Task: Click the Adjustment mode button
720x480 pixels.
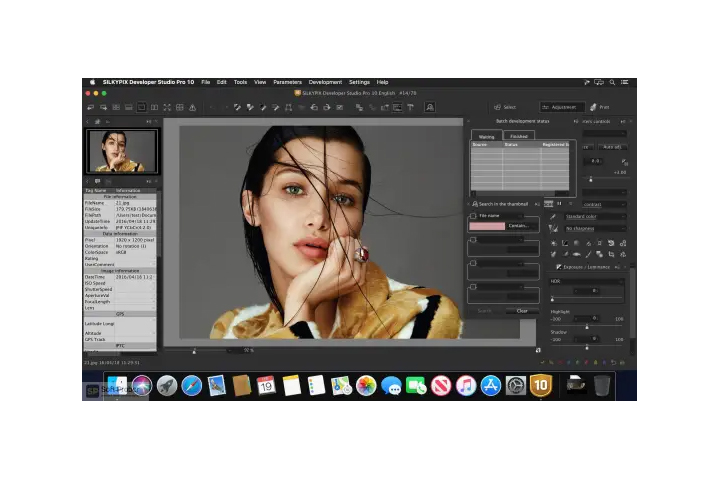Action: point(562,107)
